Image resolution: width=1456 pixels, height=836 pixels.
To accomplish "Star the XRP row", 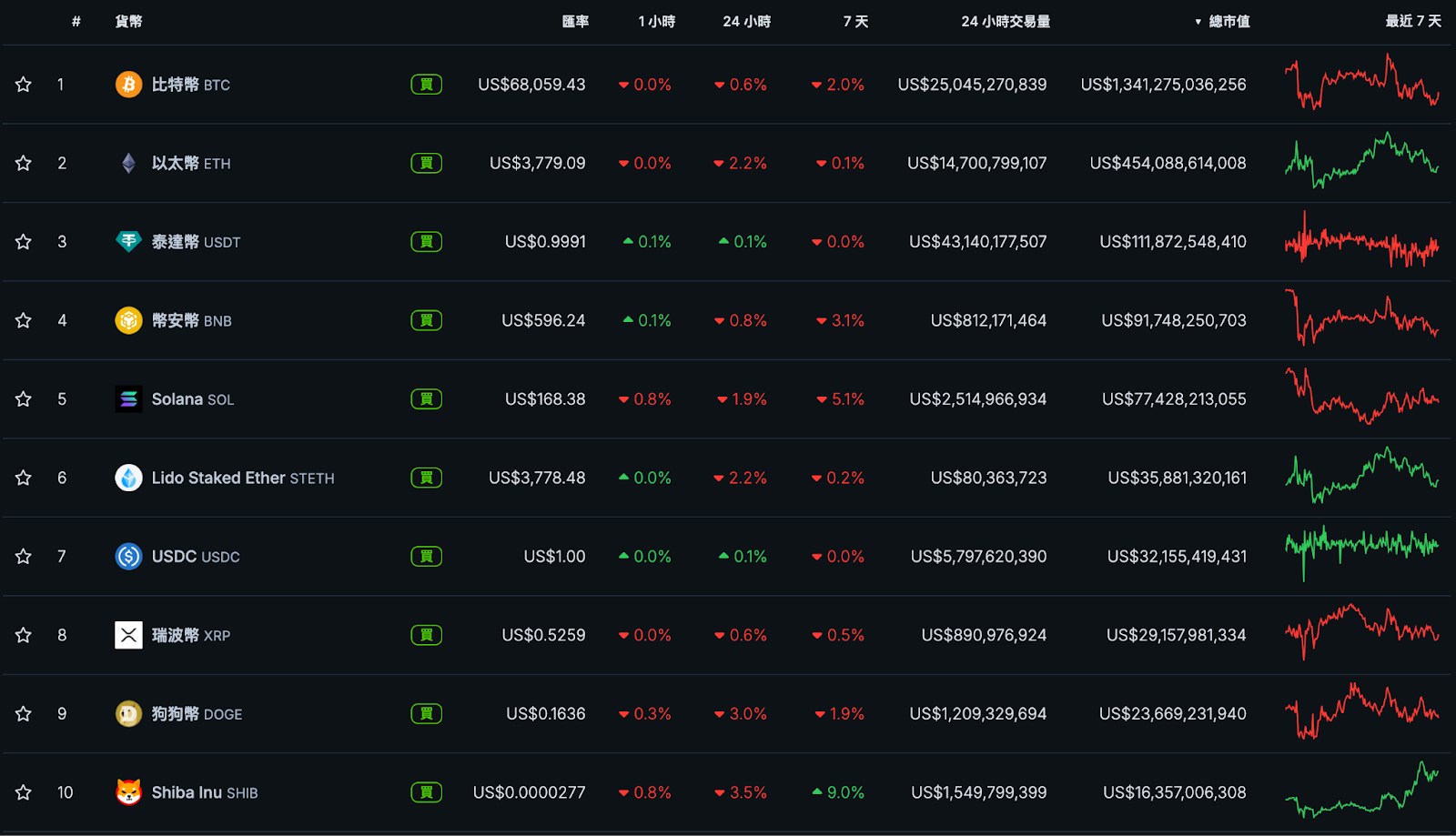I will 24,635.
